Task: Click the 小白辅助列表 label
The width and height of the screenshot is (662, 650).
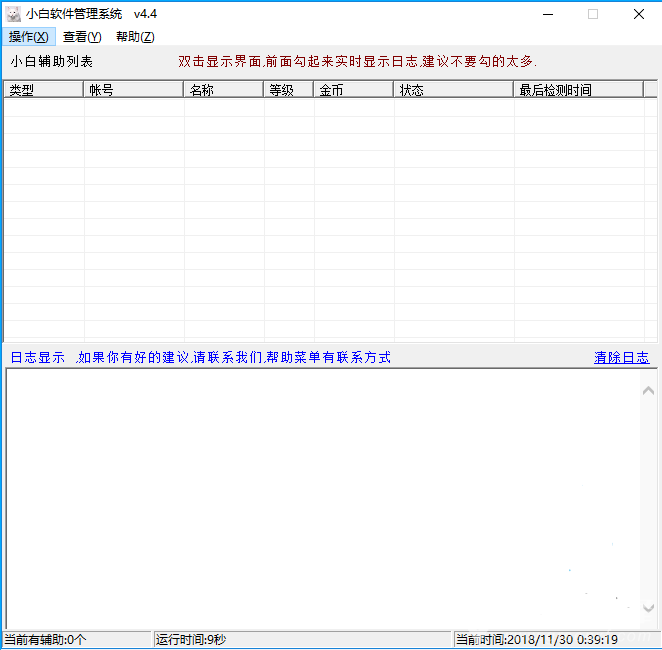Action: point(52,62)
